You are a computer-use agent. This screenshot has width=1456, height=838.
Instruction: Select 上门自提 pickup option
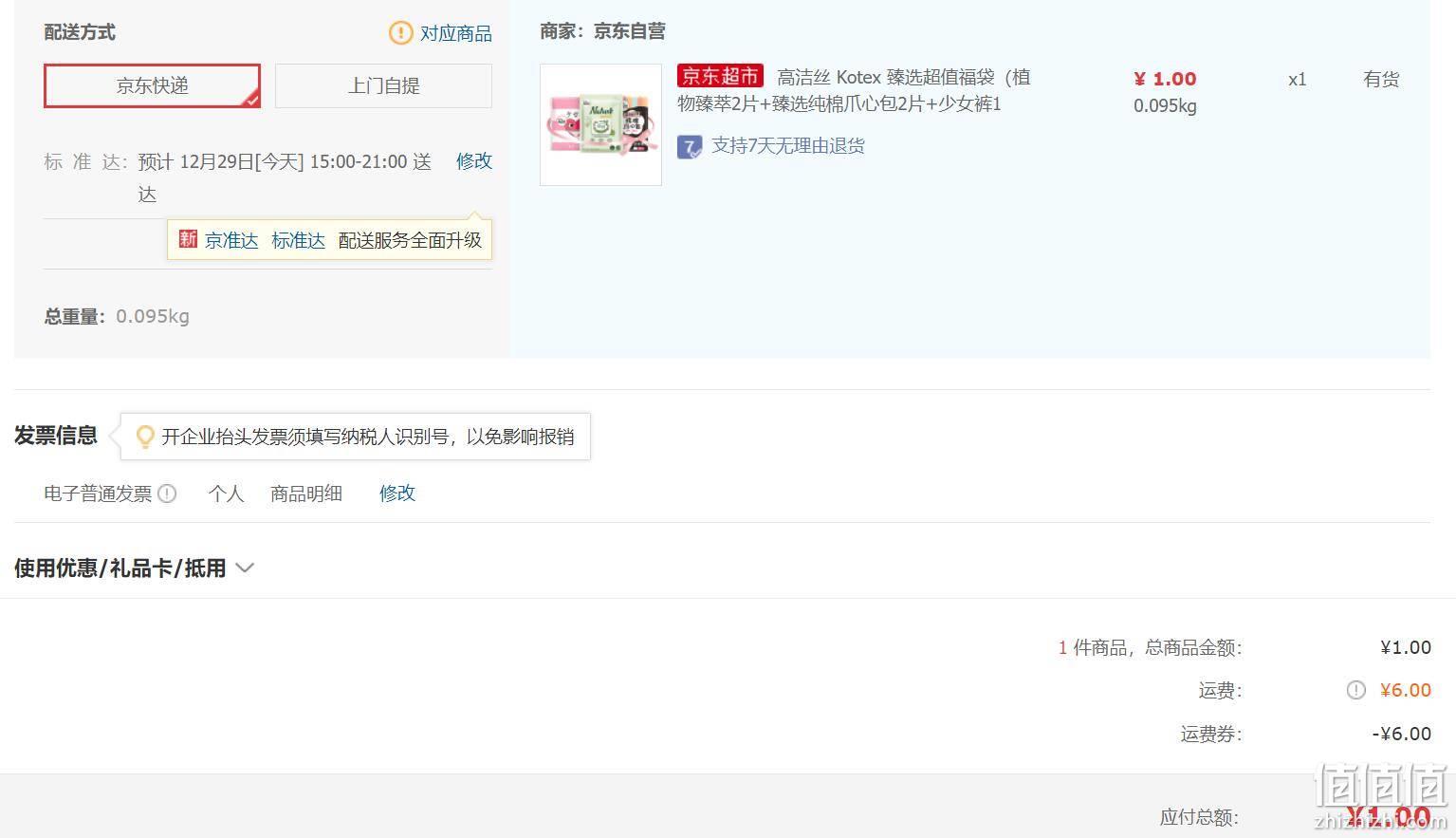383,85
